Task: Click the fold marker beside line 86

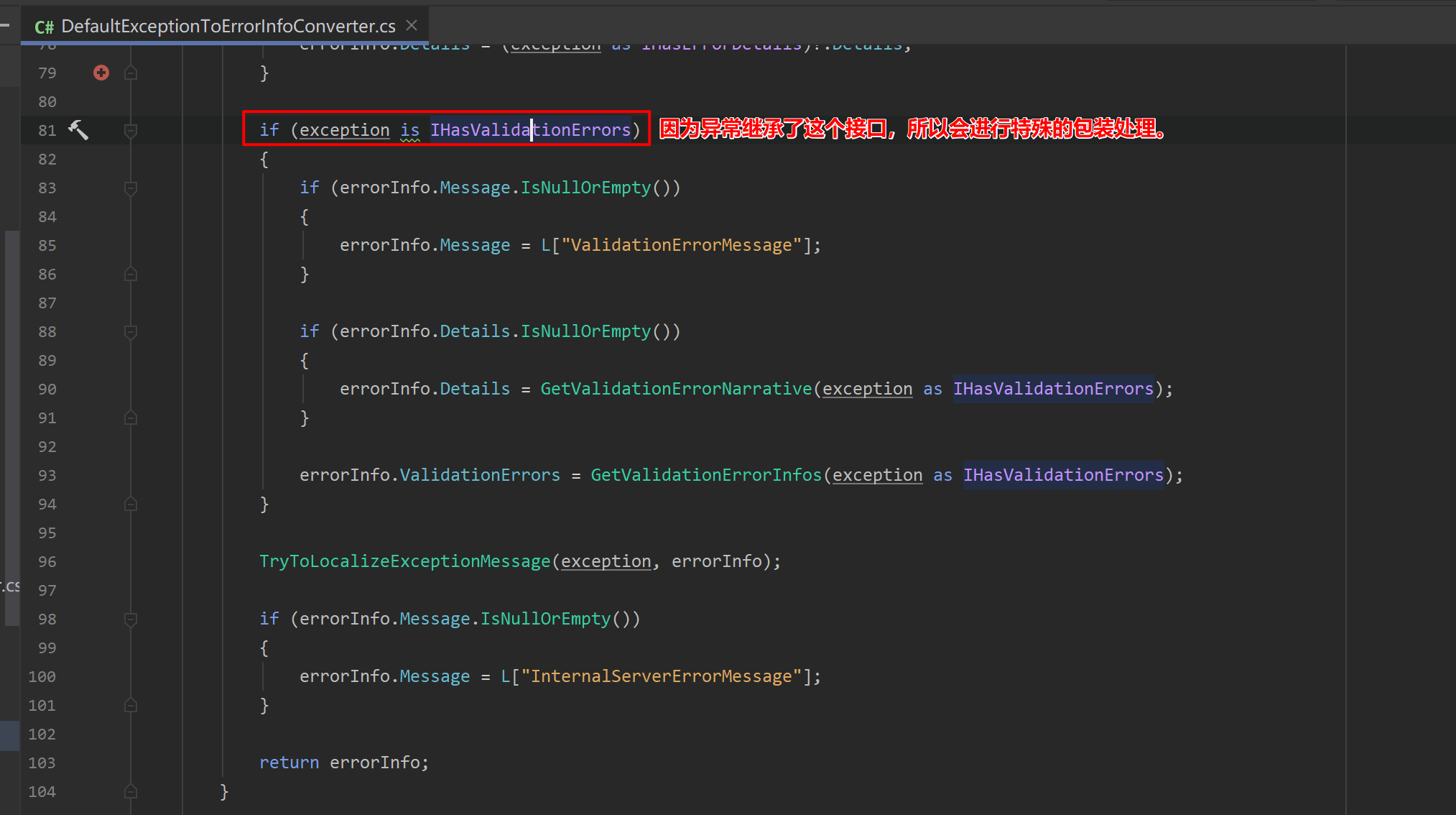Action: click(131, 274)
